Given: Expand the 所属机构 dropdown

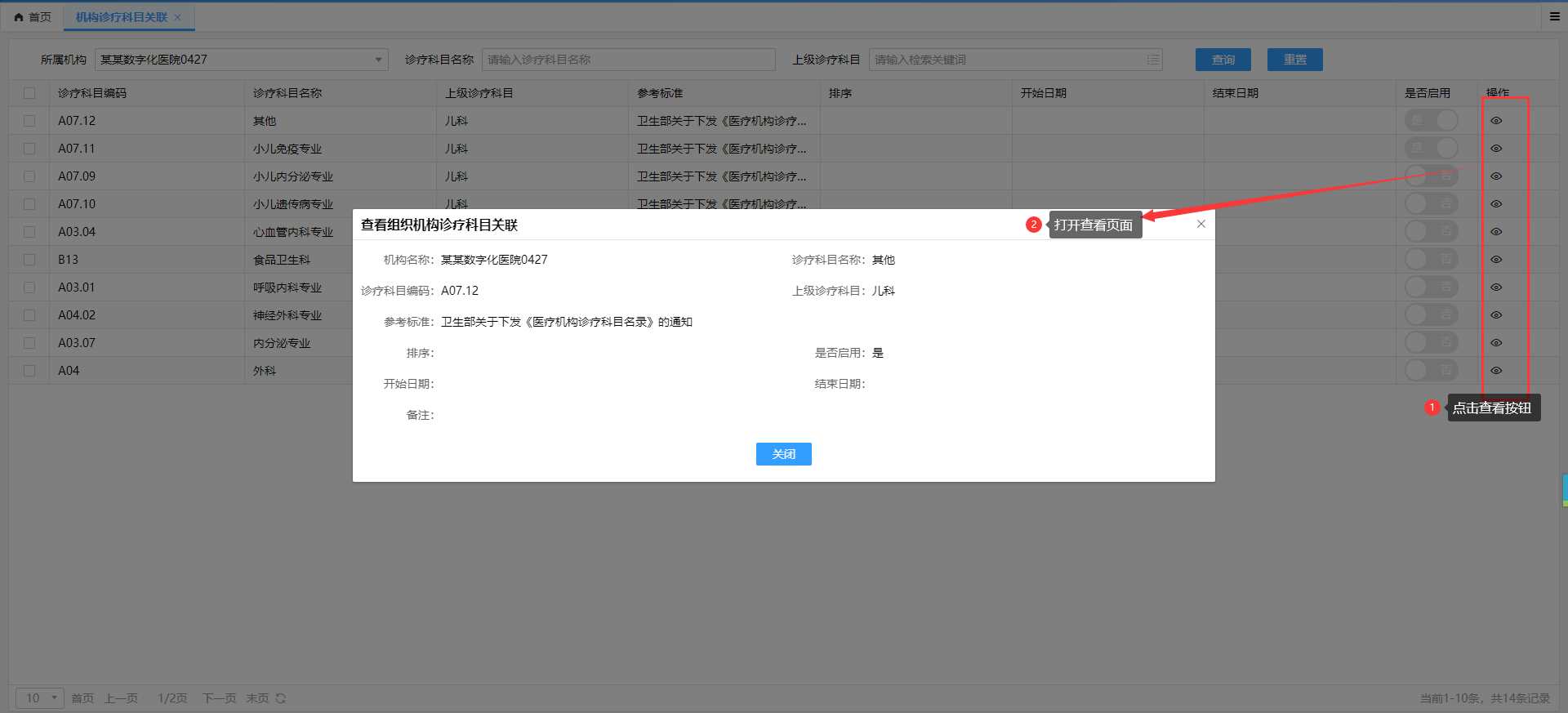Looking at the screenshot, I should (x=378, y=60).
